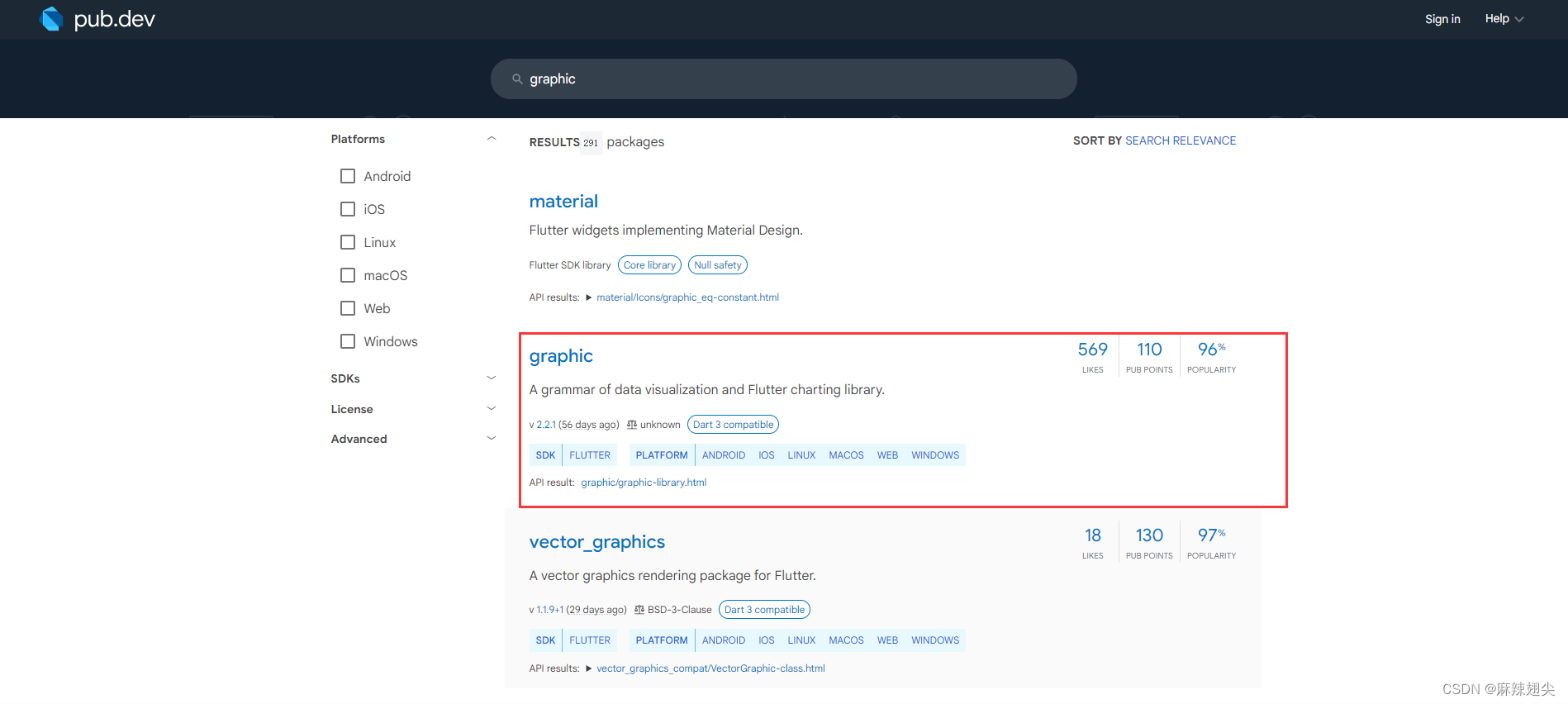Open material/Icons/graphic_eq-constant.html API link
This screenshot has height=704, width=1568.
[687, 297]
